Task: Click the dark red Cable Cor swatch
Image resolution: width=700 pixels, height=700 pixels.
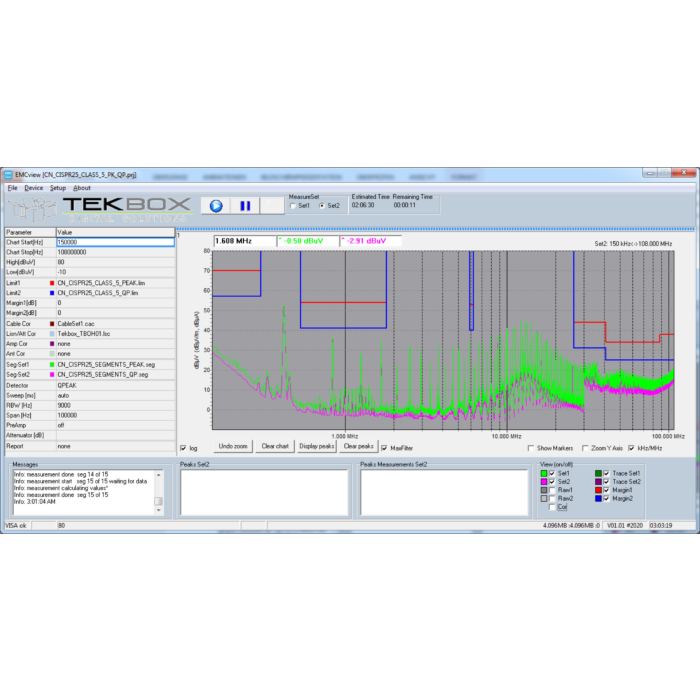Action: tap(51, 323)
